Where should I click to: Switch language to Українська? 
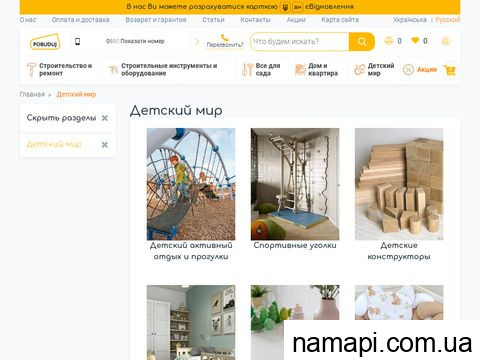pyautogui.click(x=410, y=20)
